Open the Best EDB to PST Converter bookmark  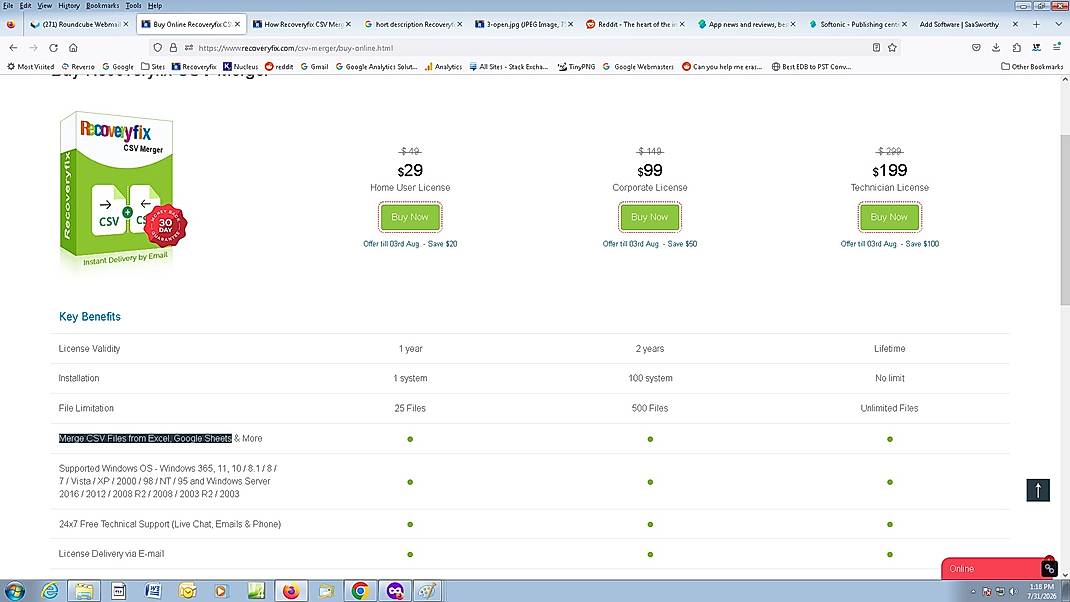[811, 67]
